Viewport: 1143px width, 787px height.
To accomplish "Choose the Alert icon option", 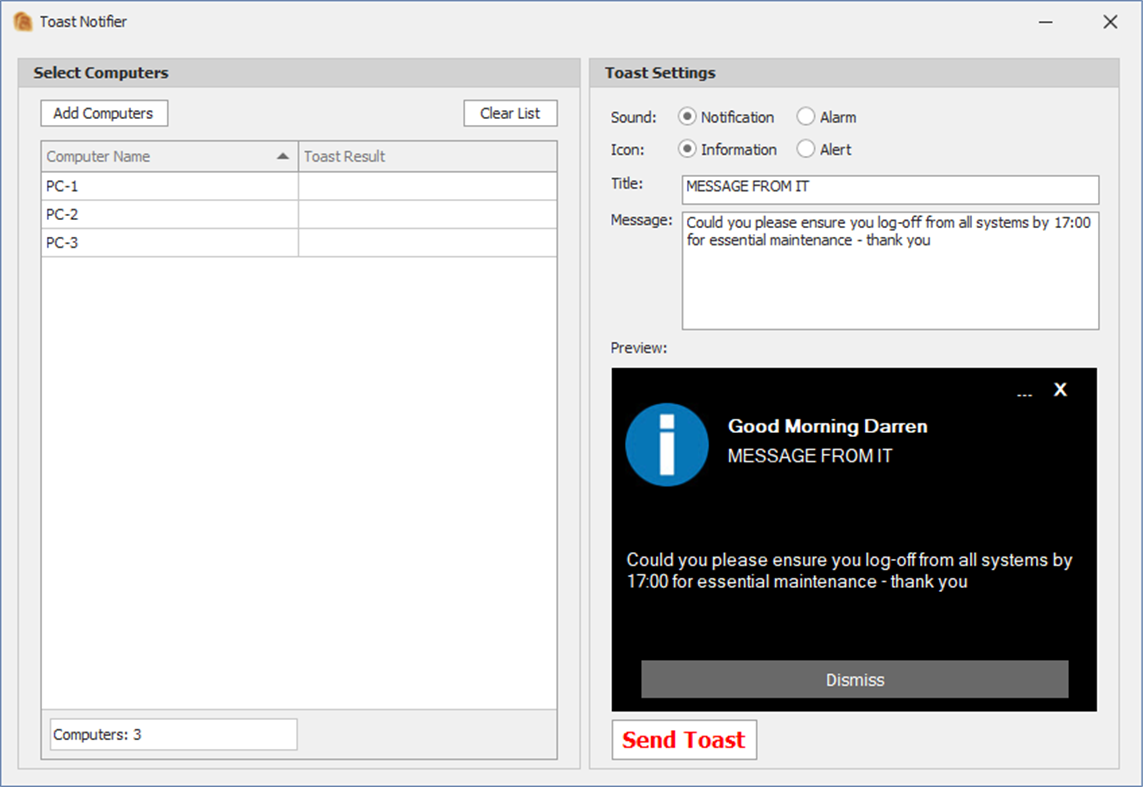I will [805, 149].
